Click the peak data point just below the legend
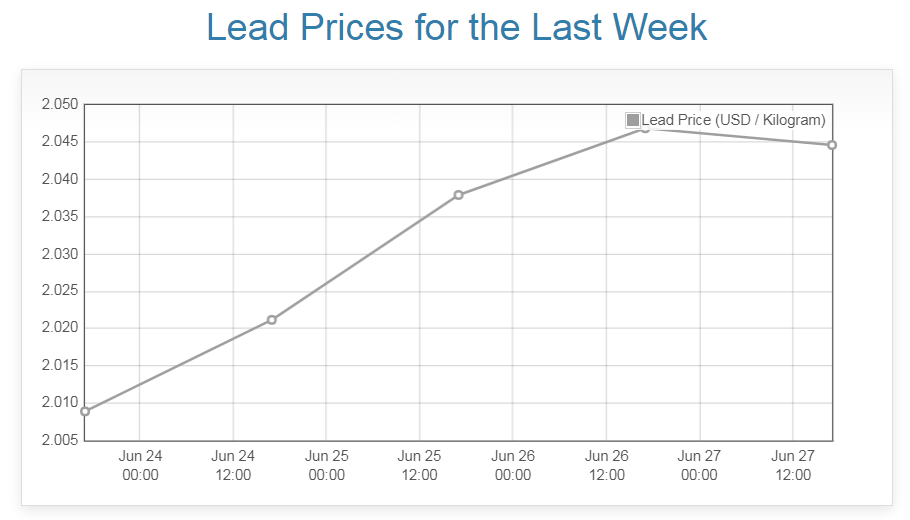This screenshot has height=520, width=910. 645,128
